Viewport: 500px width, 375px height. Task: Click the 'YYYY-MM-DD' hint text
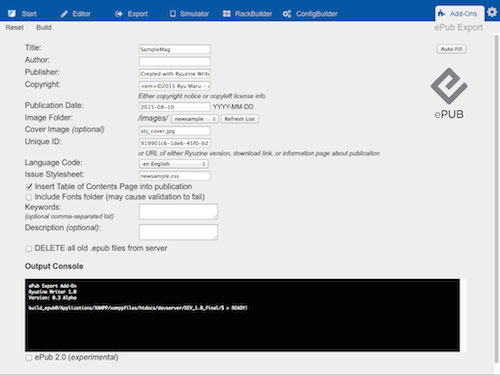click(x=233, y=107)
